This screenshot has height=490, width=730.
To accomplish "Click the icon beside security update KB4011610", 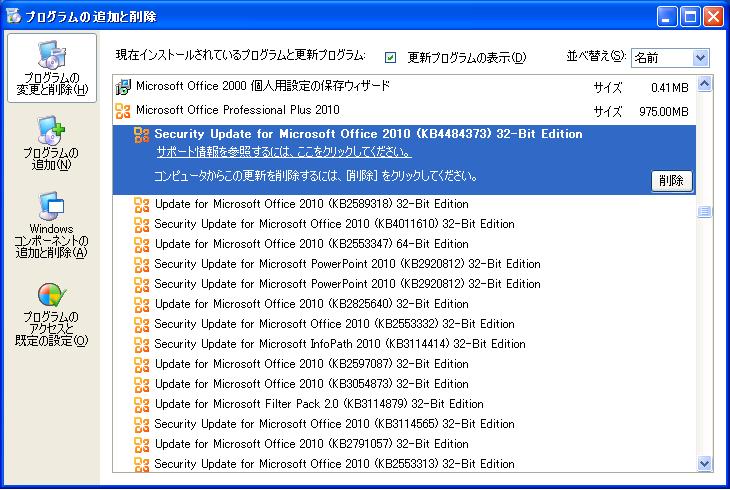I will point(142,225).
